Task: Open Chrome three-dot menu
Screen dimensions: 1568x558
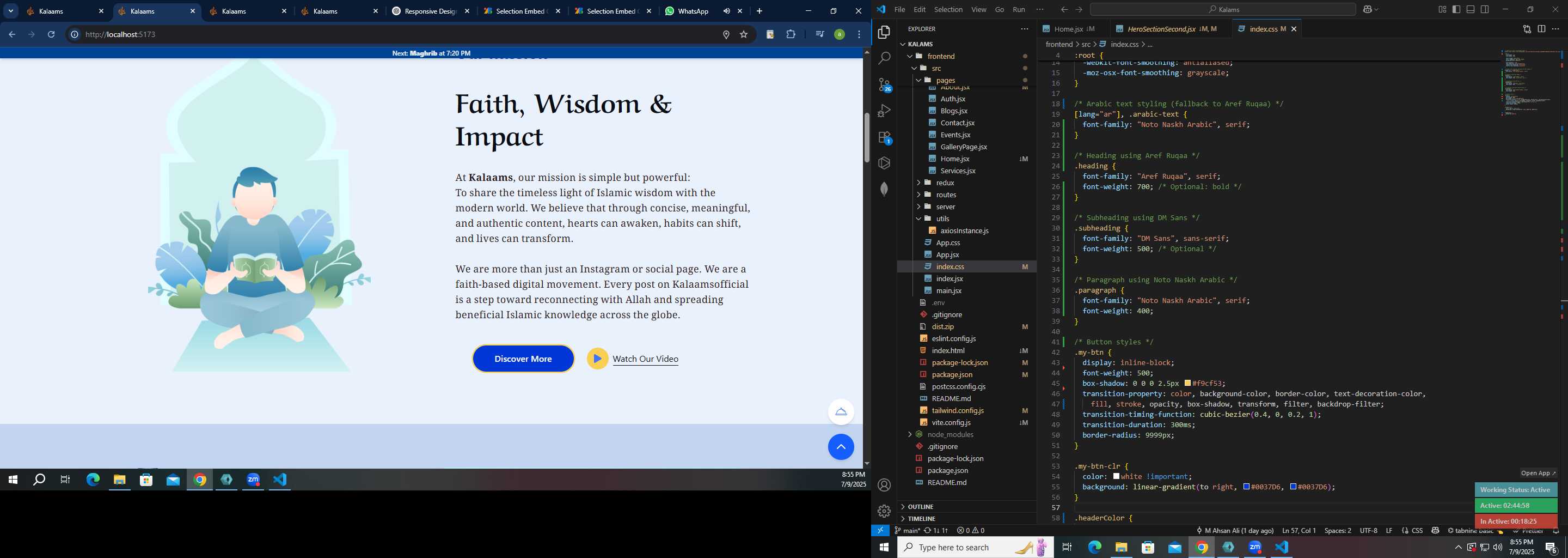Action: click(x=859, y=35)
